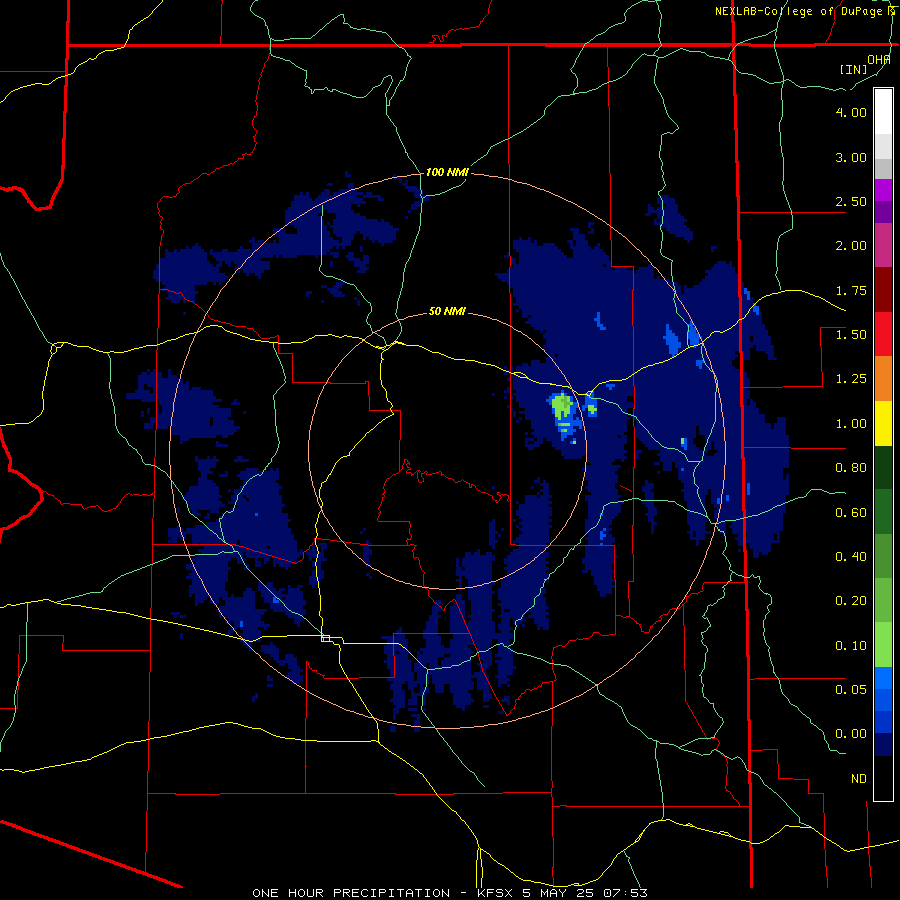Click the 0.60 legend value
The image size is (900, 900).
pyautogui.click(x=851, y=513)
